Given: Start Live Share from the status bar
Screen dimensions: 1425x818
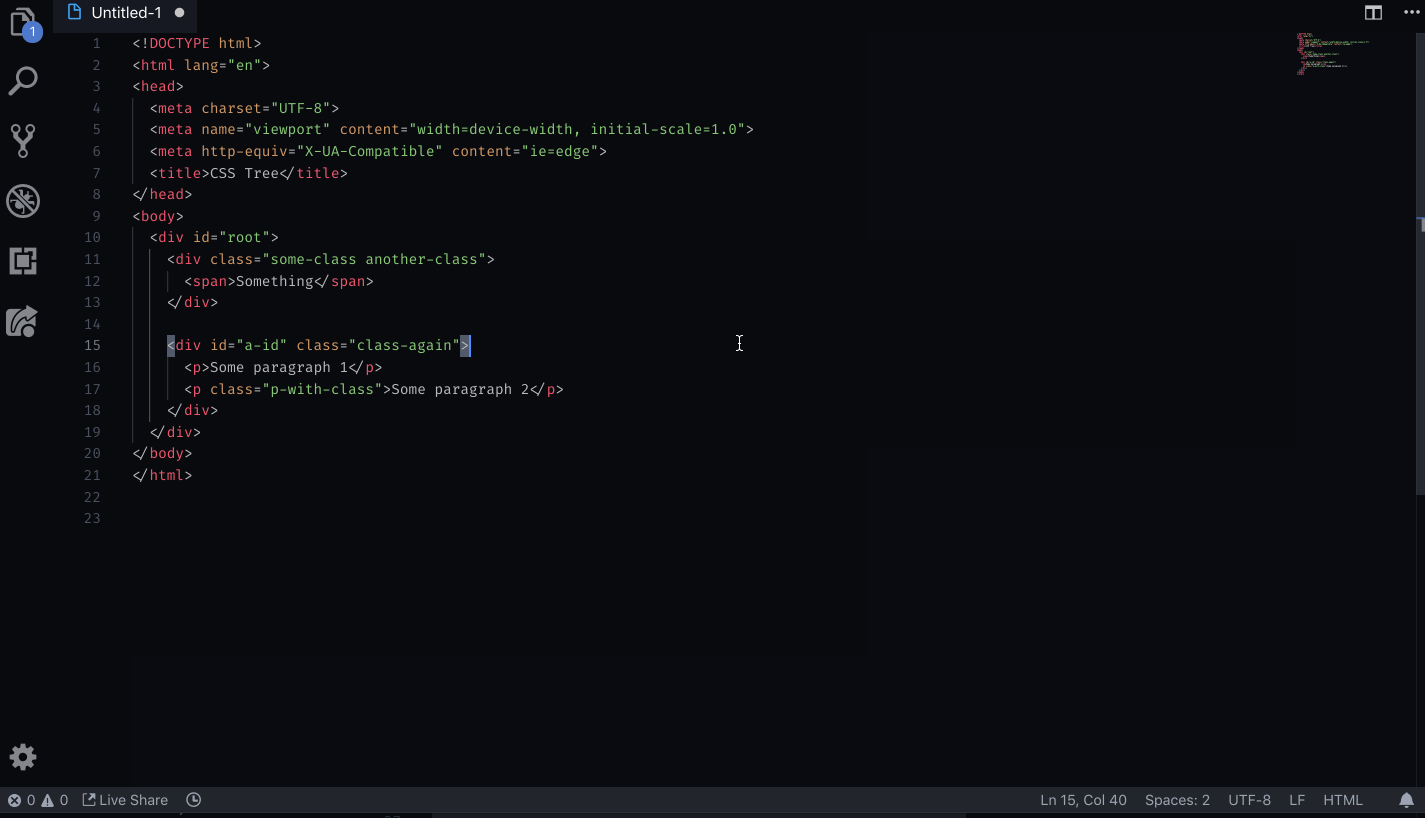Looking at the screenshot, I should click(x=125, y=800).
